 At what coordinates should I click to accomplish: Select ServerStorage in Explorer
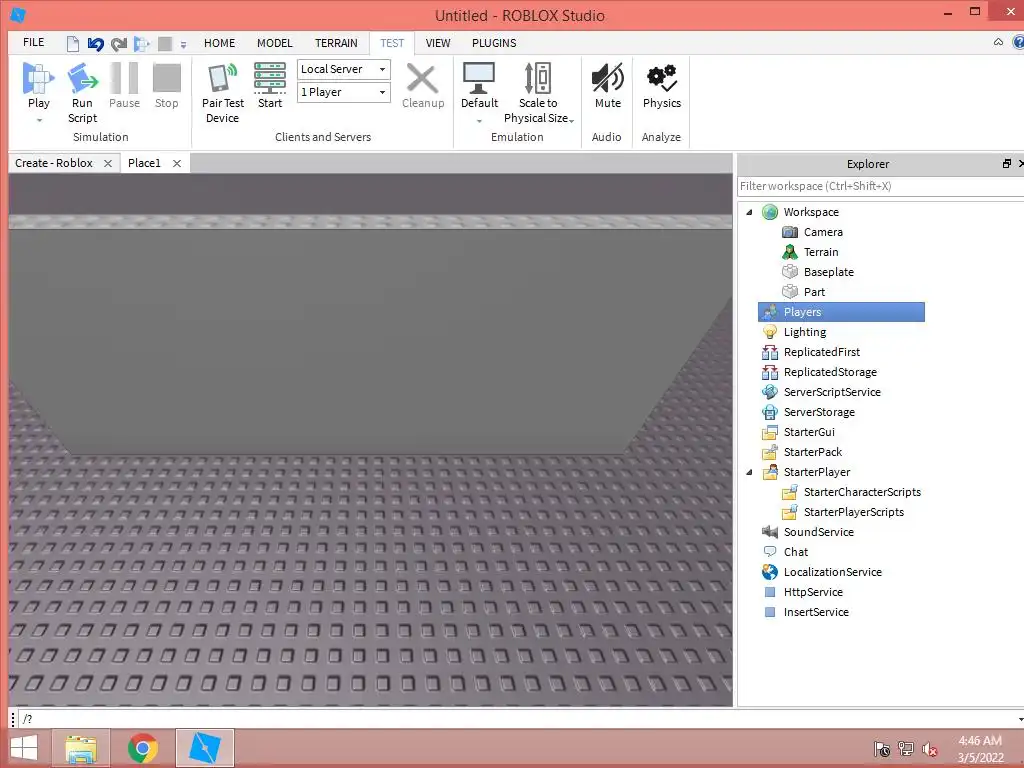(819, 412)
